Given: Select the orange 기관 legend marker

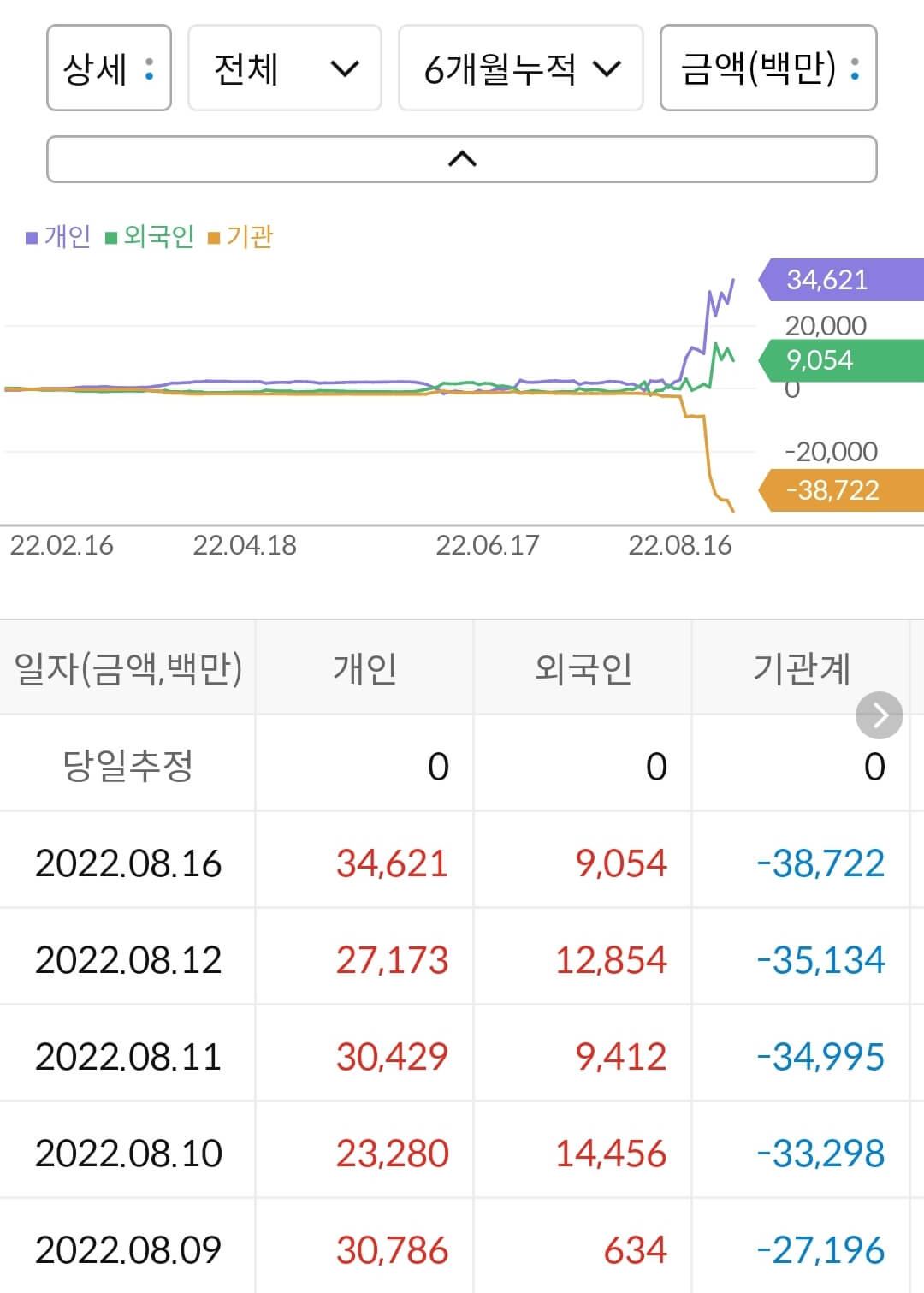Looking at the screenshot, I should [216, 236].
